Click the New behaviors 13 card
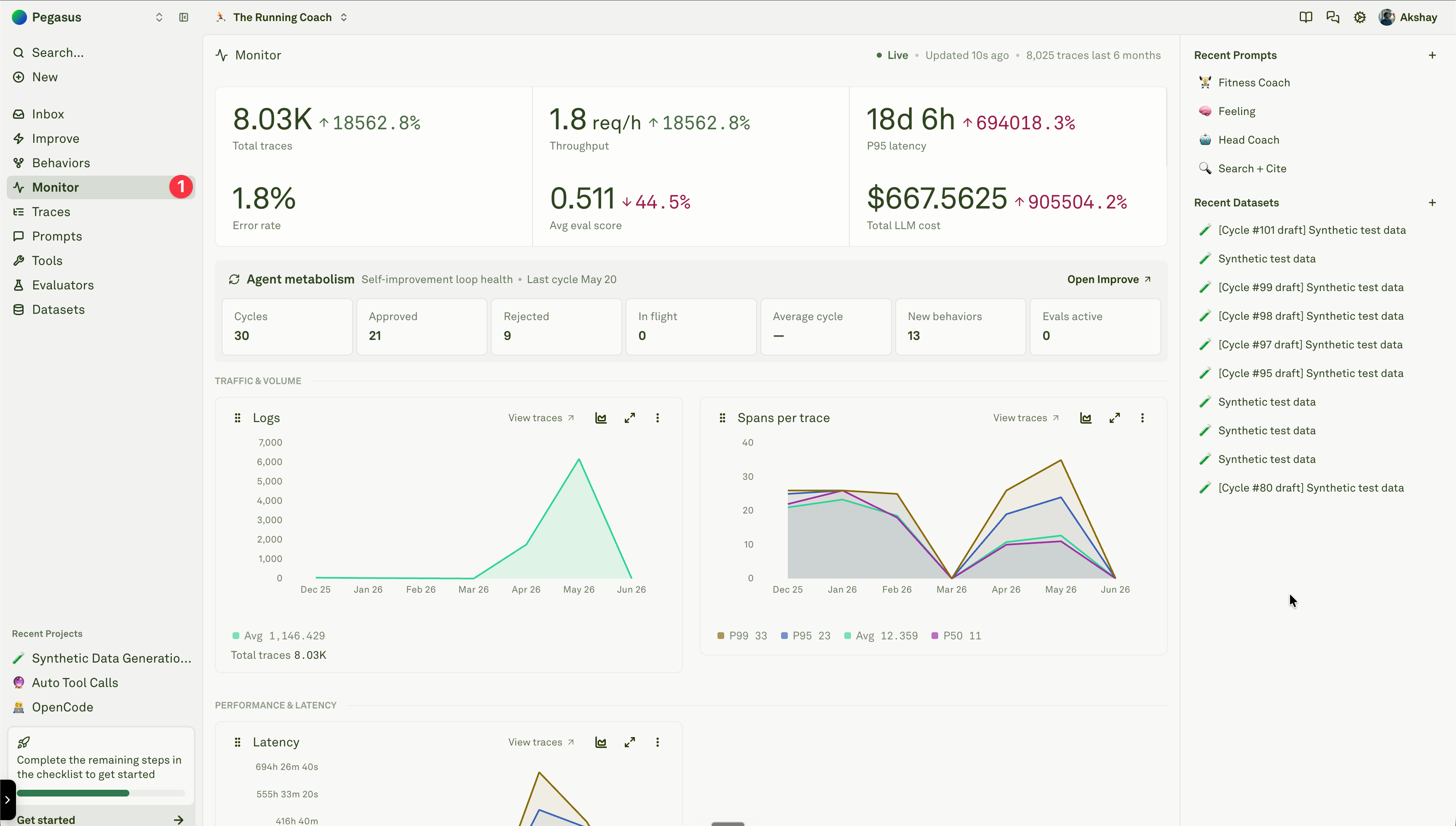This screenshot has height=826, width=1456. 960,327
